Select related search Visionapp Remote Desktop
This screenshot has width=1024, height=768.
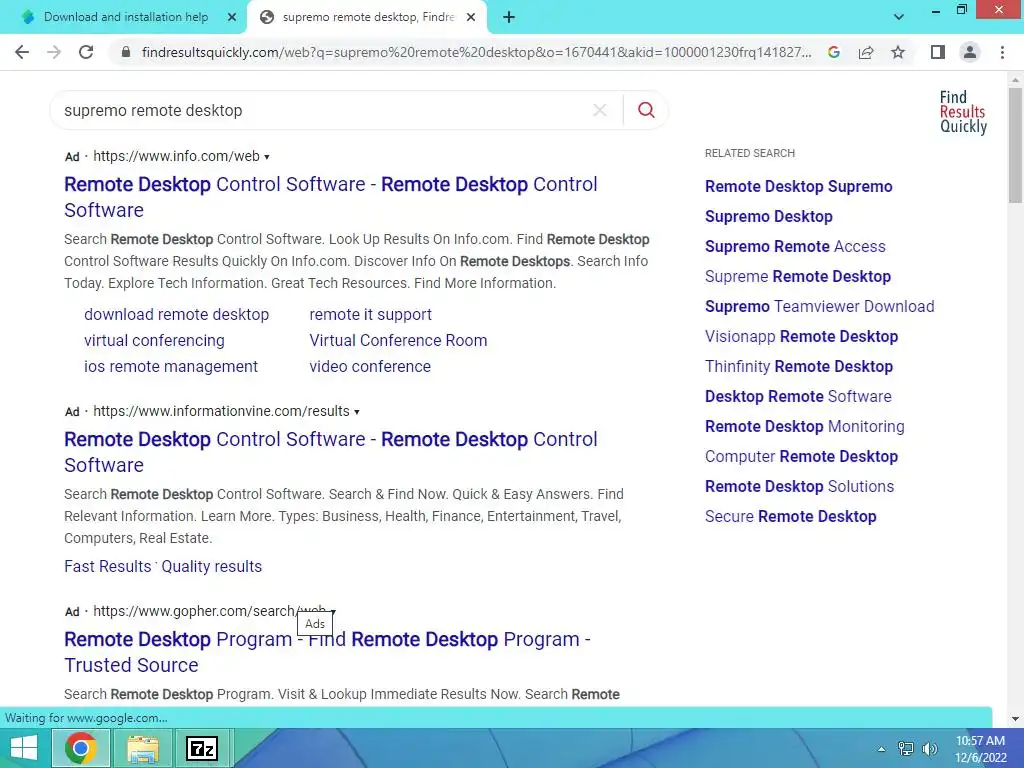click(x=801, y=336)
